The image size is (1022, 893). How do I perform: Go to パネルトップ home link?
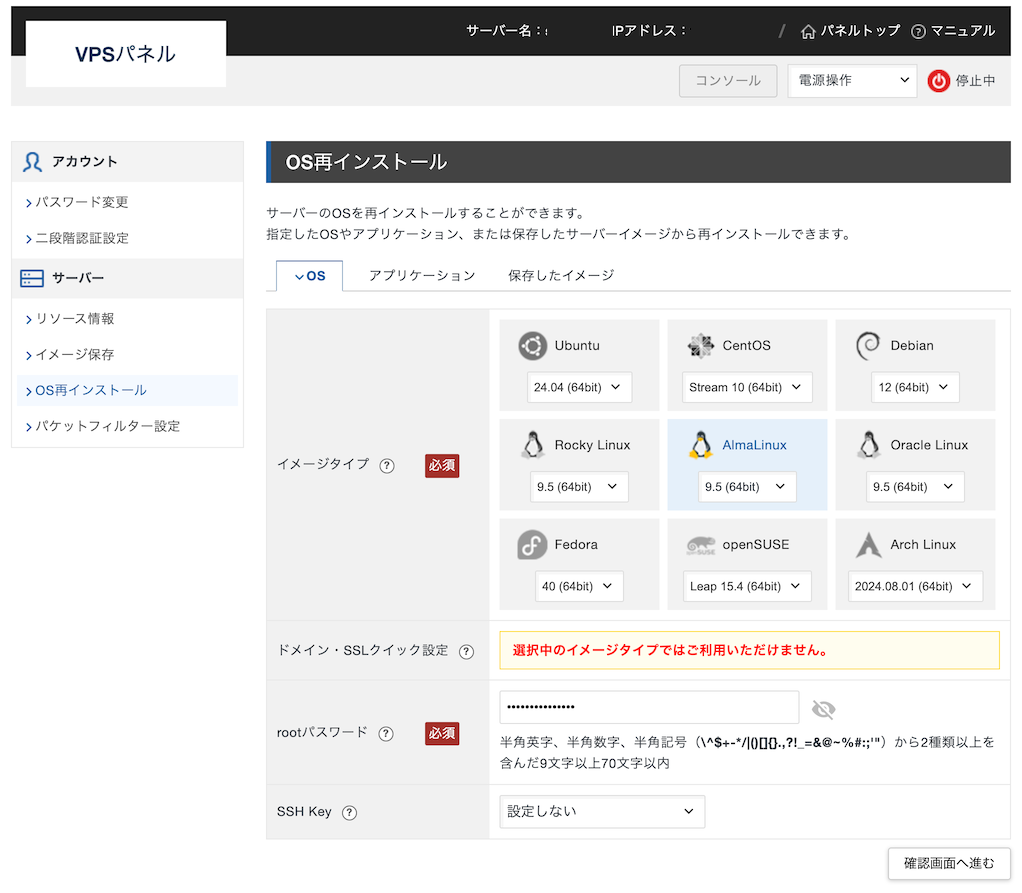(851, 31)
